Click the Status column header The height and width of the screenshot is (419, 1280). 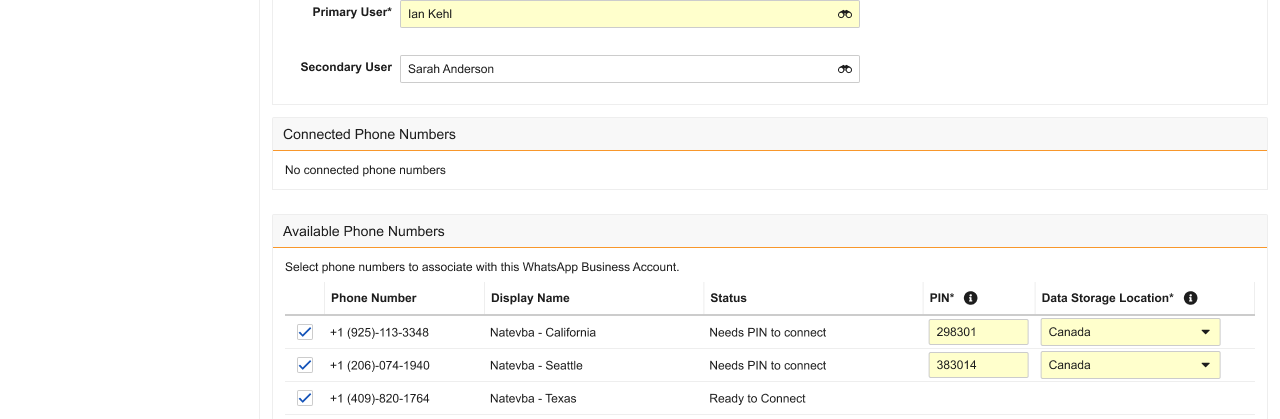tap(728, 298)
